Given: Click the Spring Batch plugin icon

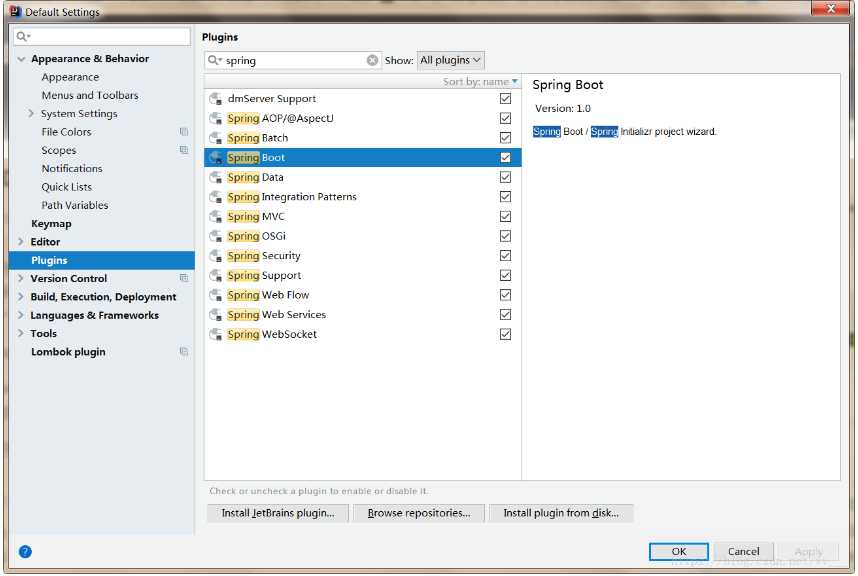Looking at the screenshot, I should tap(216, 138).
